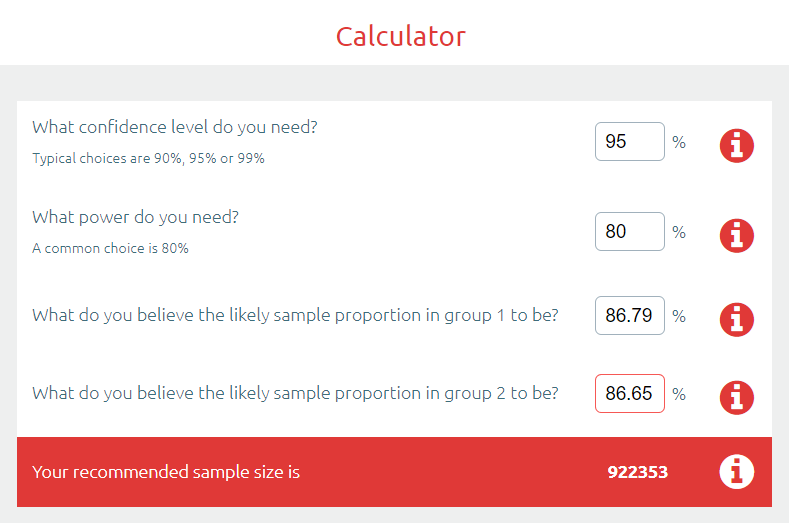789x523 pixels.
Task: Click the percent sign next to confidence level
Action: [x=679, y=142]
